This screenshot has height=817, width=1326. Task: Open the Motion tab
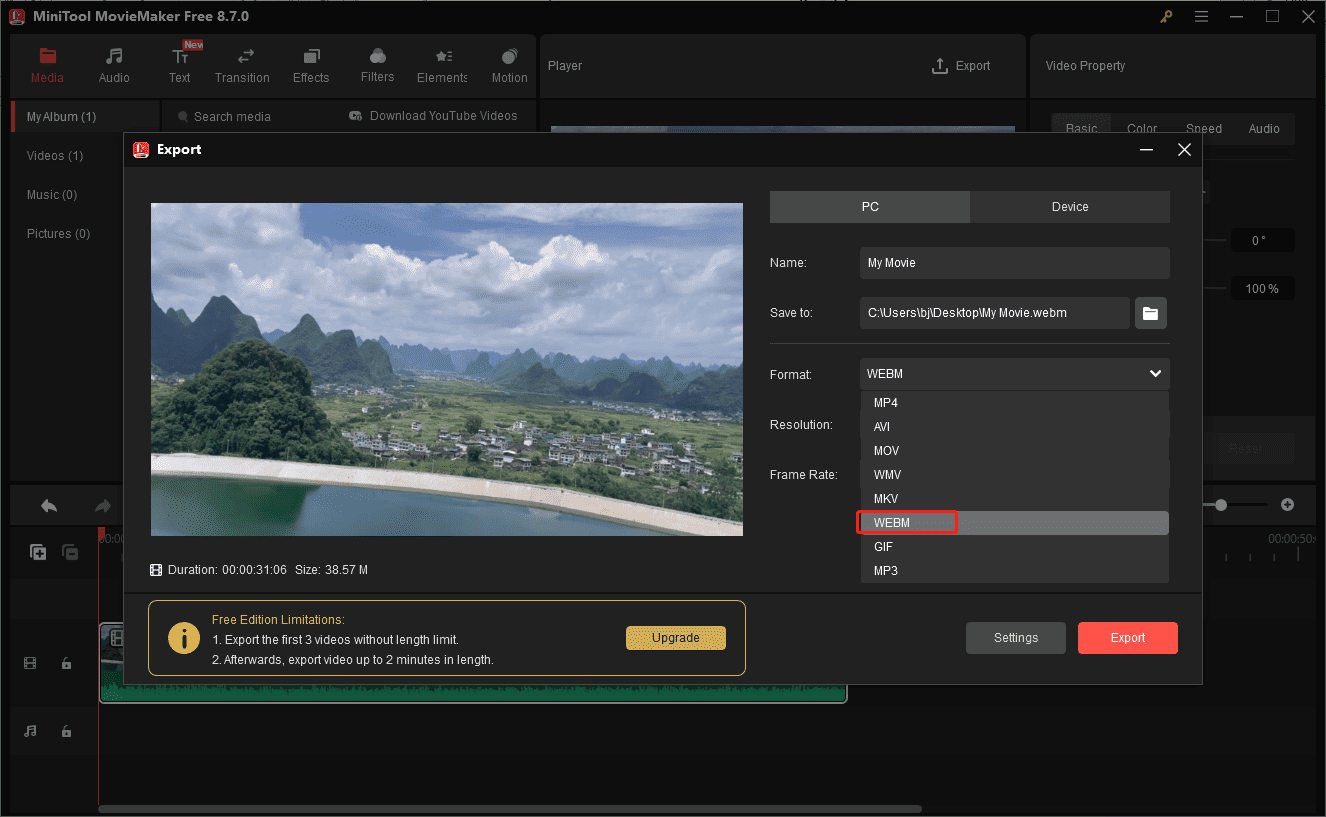(509, 65)
